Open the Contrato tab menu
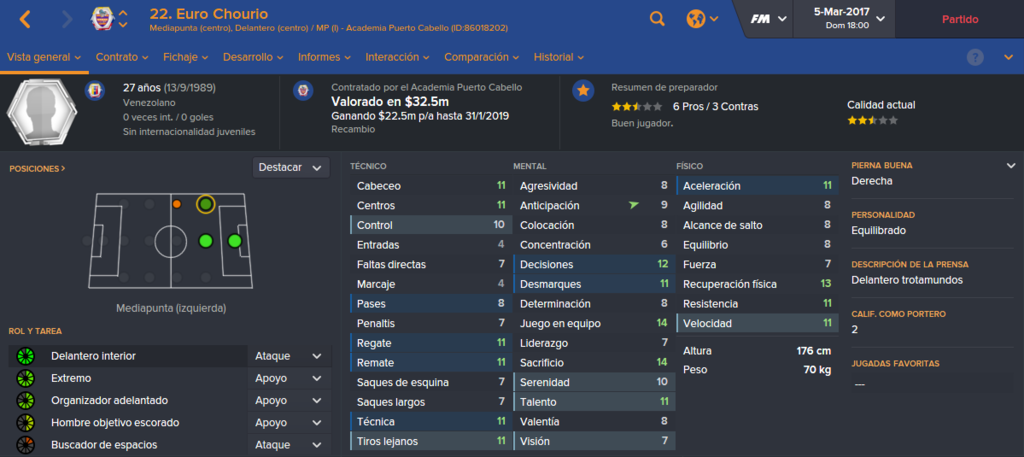 [120, 57]
